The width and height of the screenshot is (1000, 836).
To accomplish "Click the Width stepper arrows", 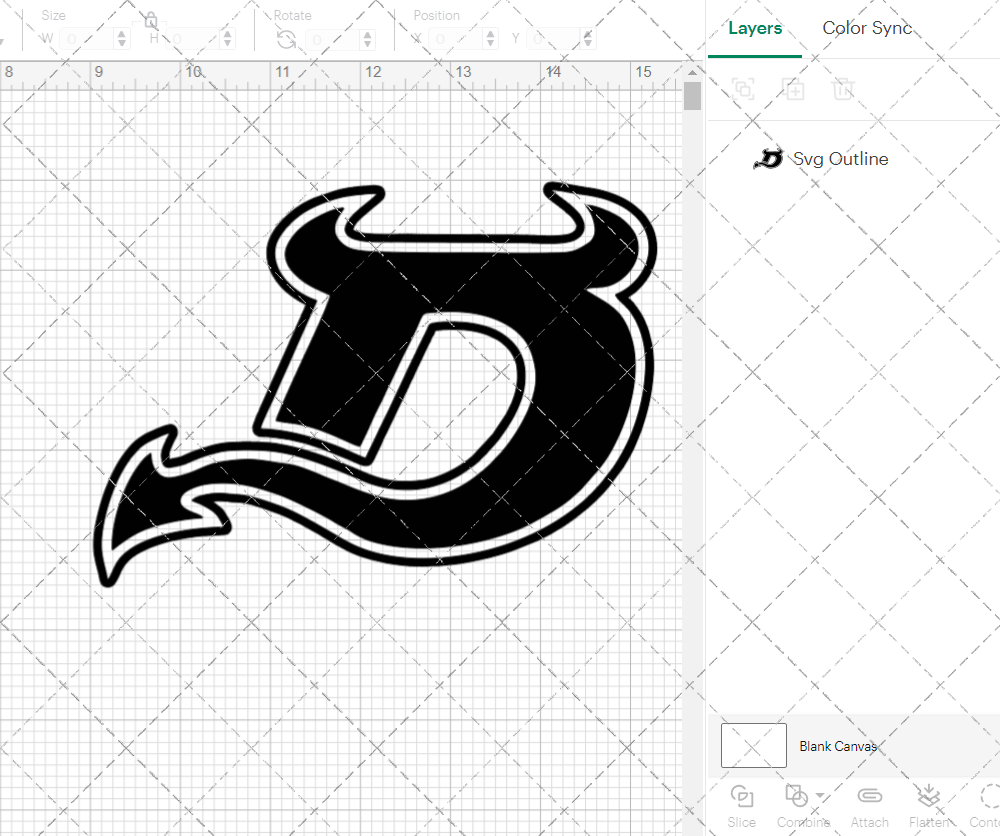I will (122, 40).
